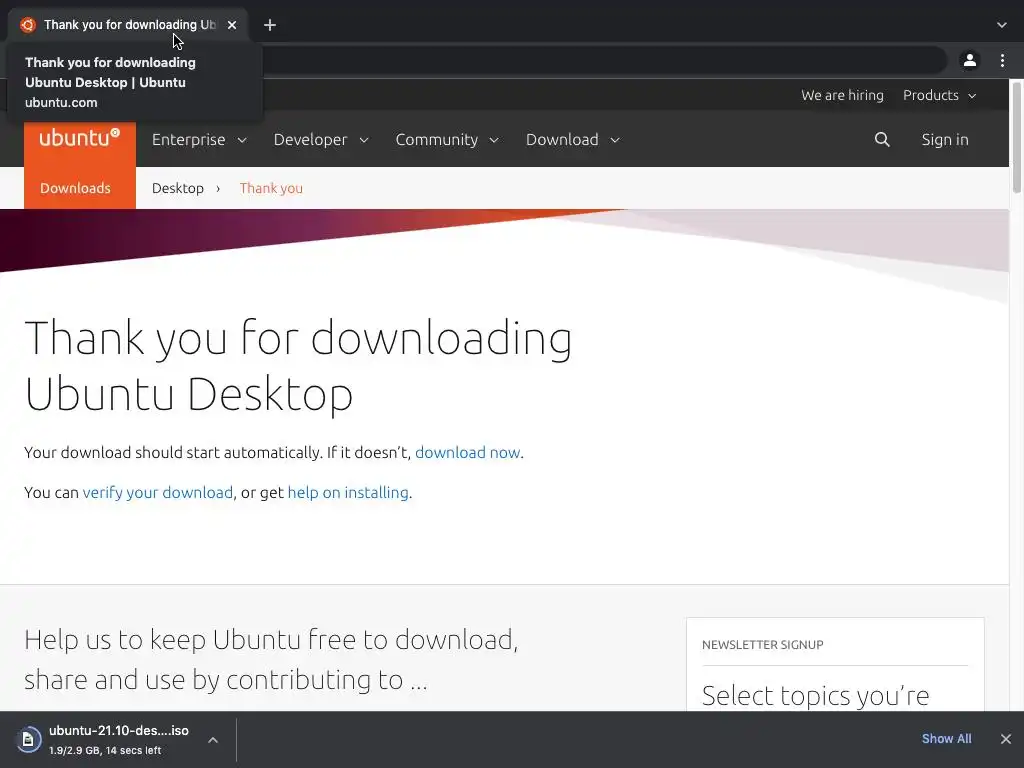Click 'Select topics you're' text
Image resolution: width=1024 pixels, height=768 pixels.
pyautogui.click(x=815, y=696)
